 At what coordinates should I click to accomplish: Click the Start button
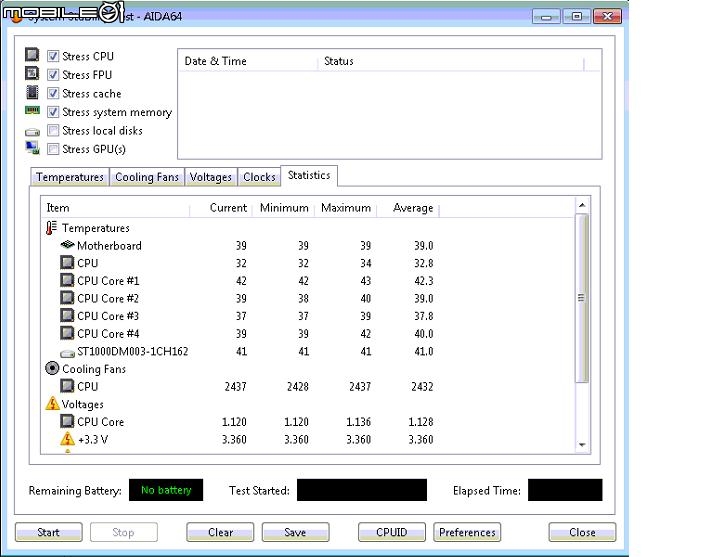[49, 532]
